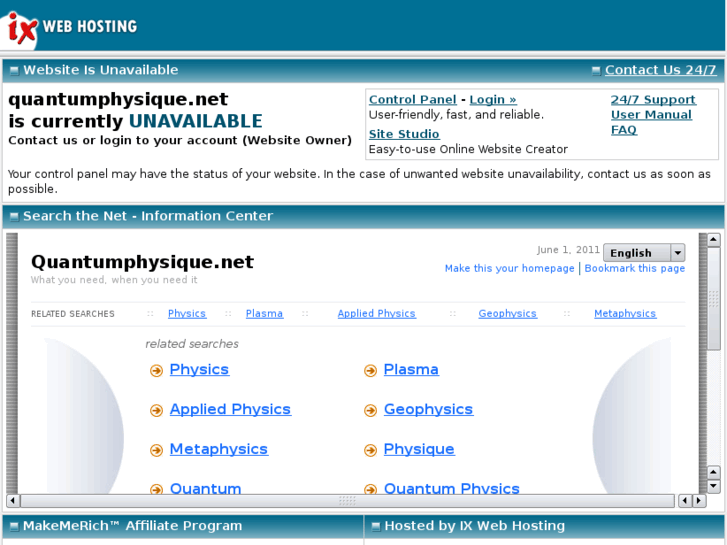Open the English language dropdown
727x545 pixels.
[644, 253]
